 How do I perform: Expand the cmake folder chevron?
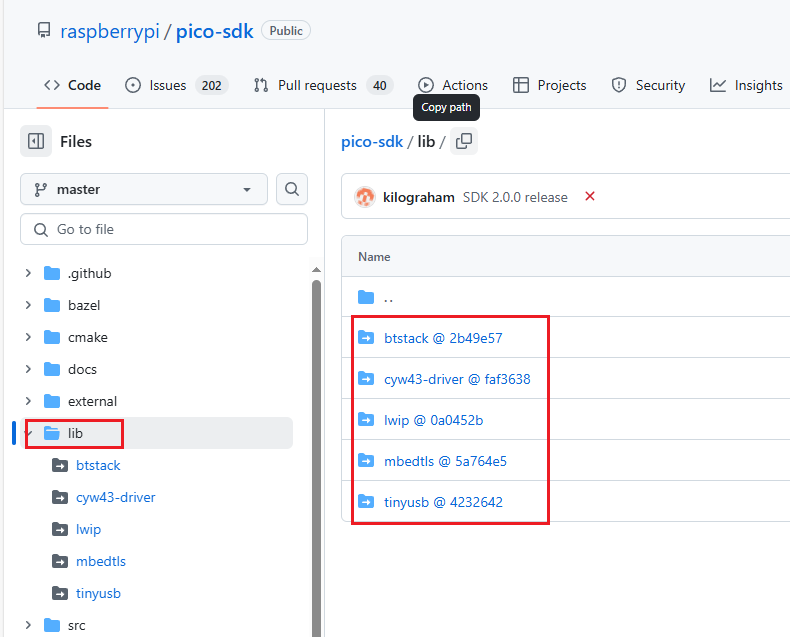click(x=28, y=337)
